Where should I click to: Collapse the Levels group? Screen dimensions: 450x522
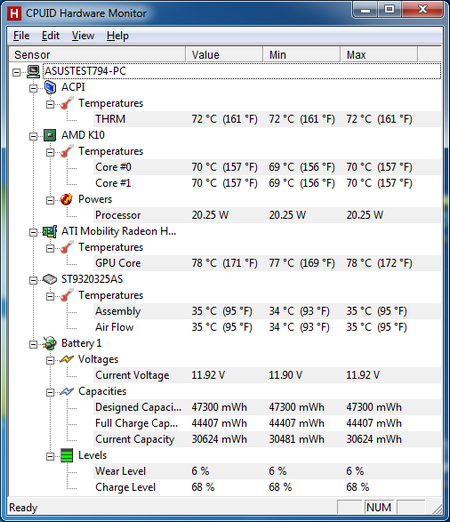tap(50, 456)
